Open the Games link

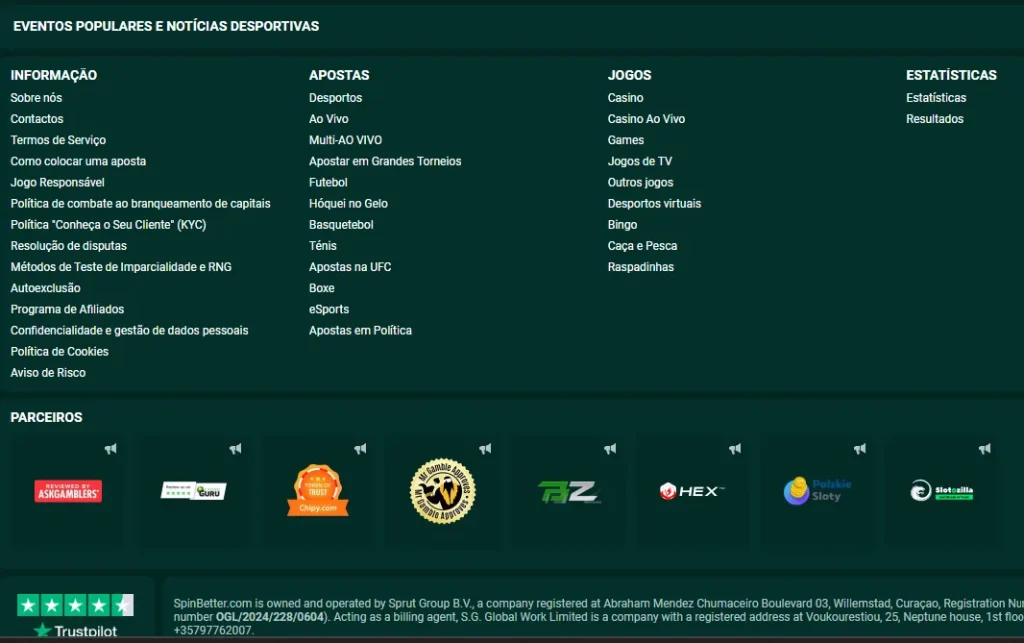click(x=626, y=140)
